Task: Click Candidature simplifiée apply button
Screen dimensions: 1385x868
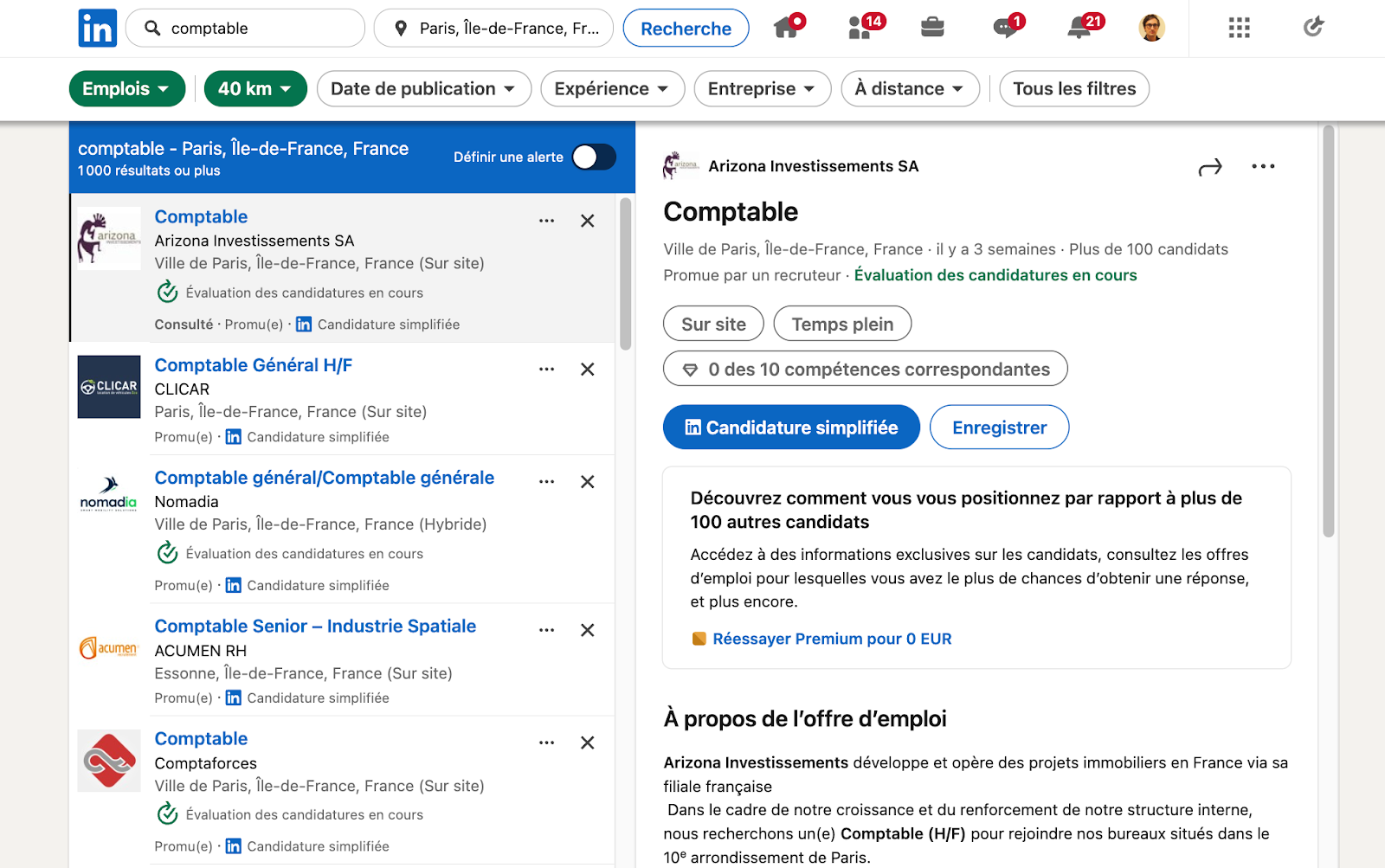Action: (791, 428)
